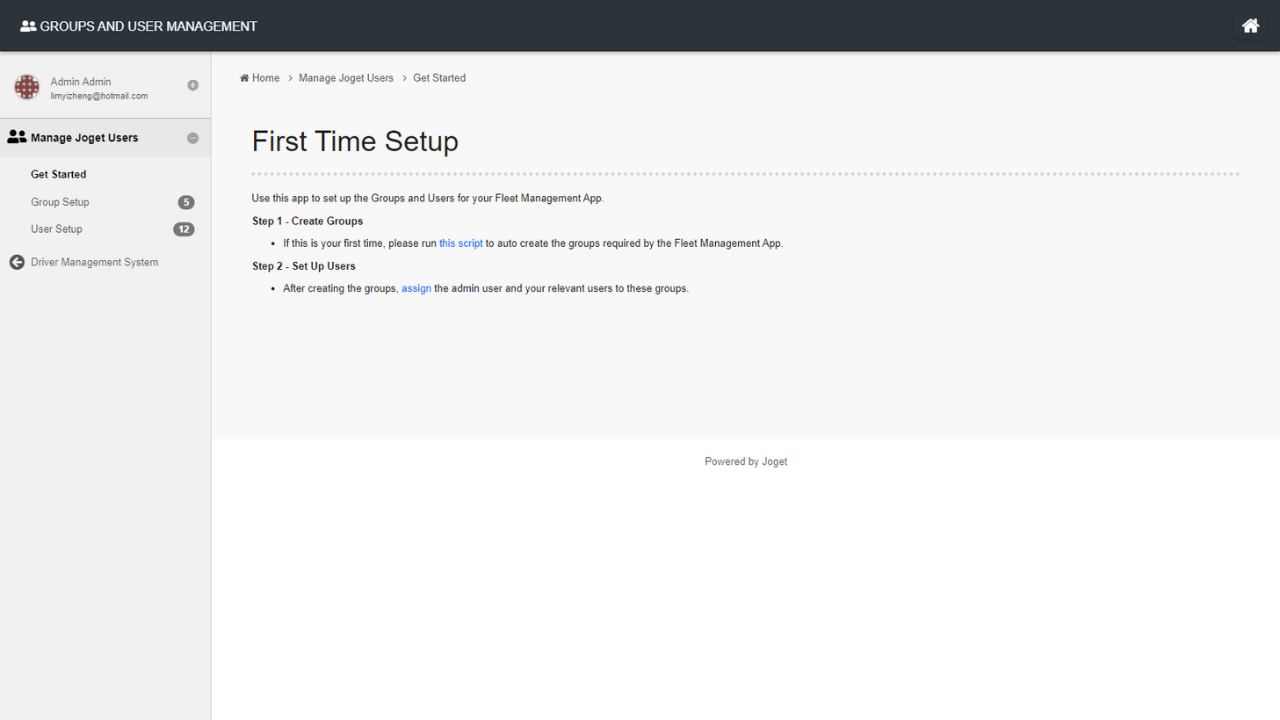This screenshot has width=1280, height=720.
Task: Collapse Manage Joget Users with the minus button
Action: [193, 138]
